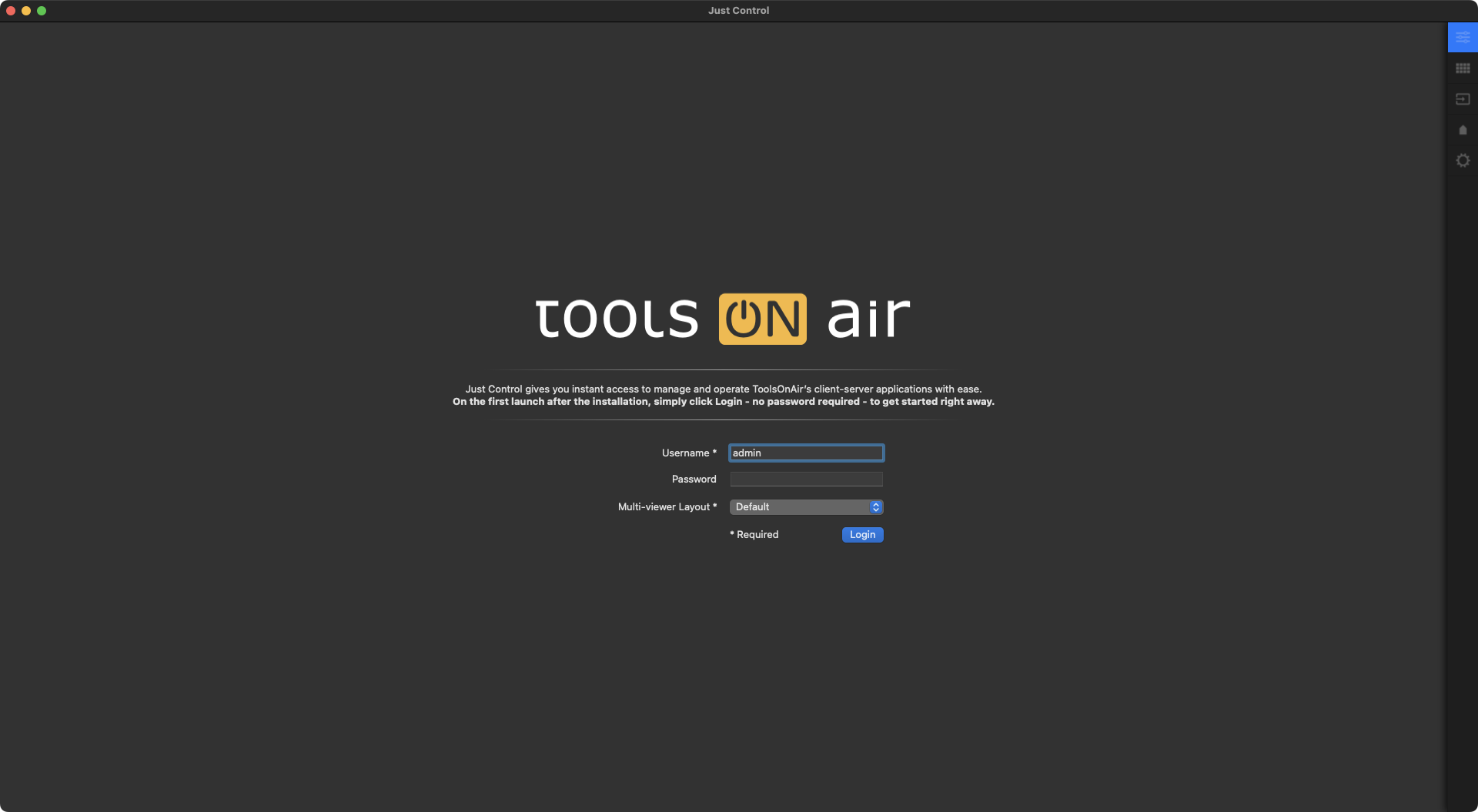
Task: Click the "Multi-viewer Layout *" label
Action: pyautogui.click(x=667, y=506)
